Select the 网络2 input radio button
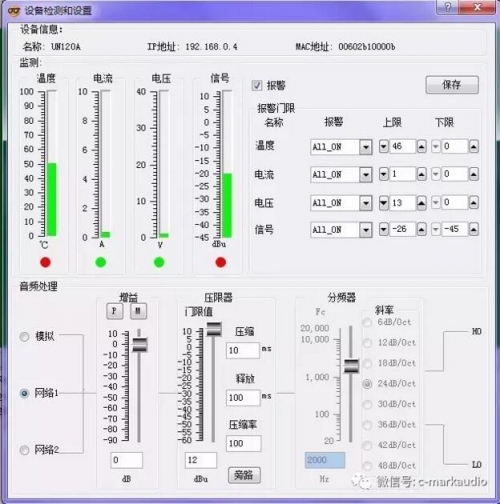 pos(24,450)
